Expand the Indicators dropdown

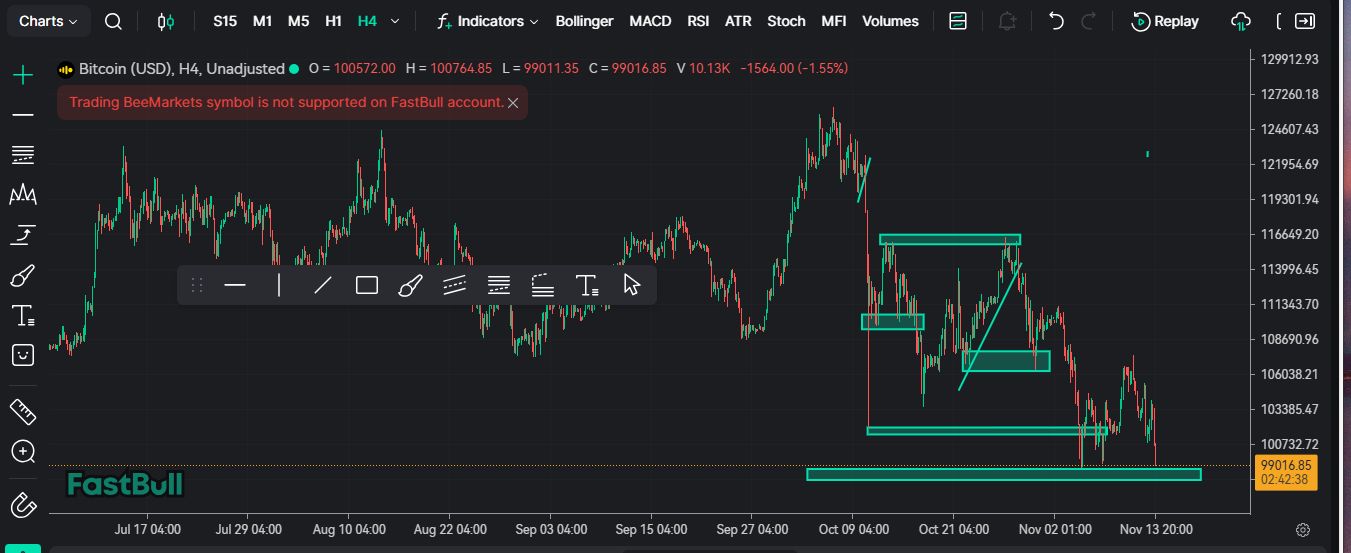[x=489, y=21]
